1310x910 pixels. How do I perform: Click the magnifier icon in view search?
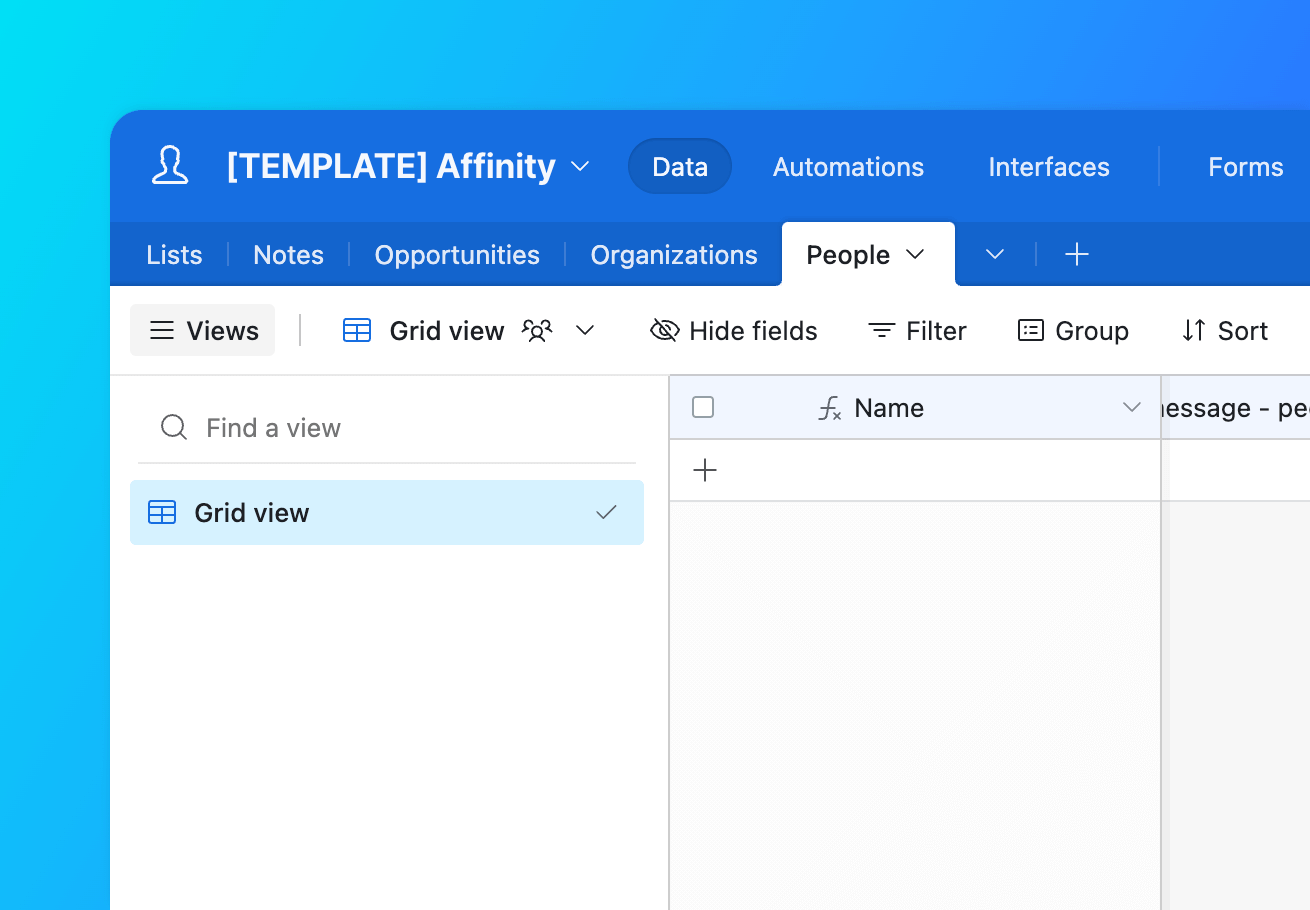coord(174,428)
